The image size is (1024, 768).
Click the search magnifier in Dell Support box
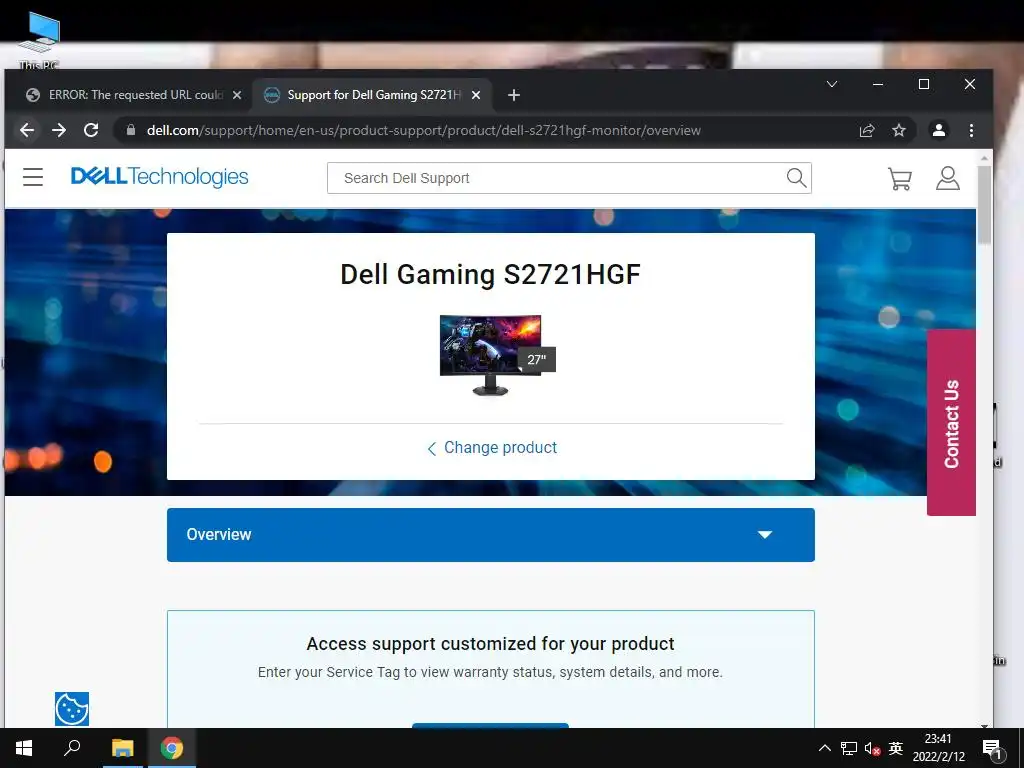click(796, 178)
